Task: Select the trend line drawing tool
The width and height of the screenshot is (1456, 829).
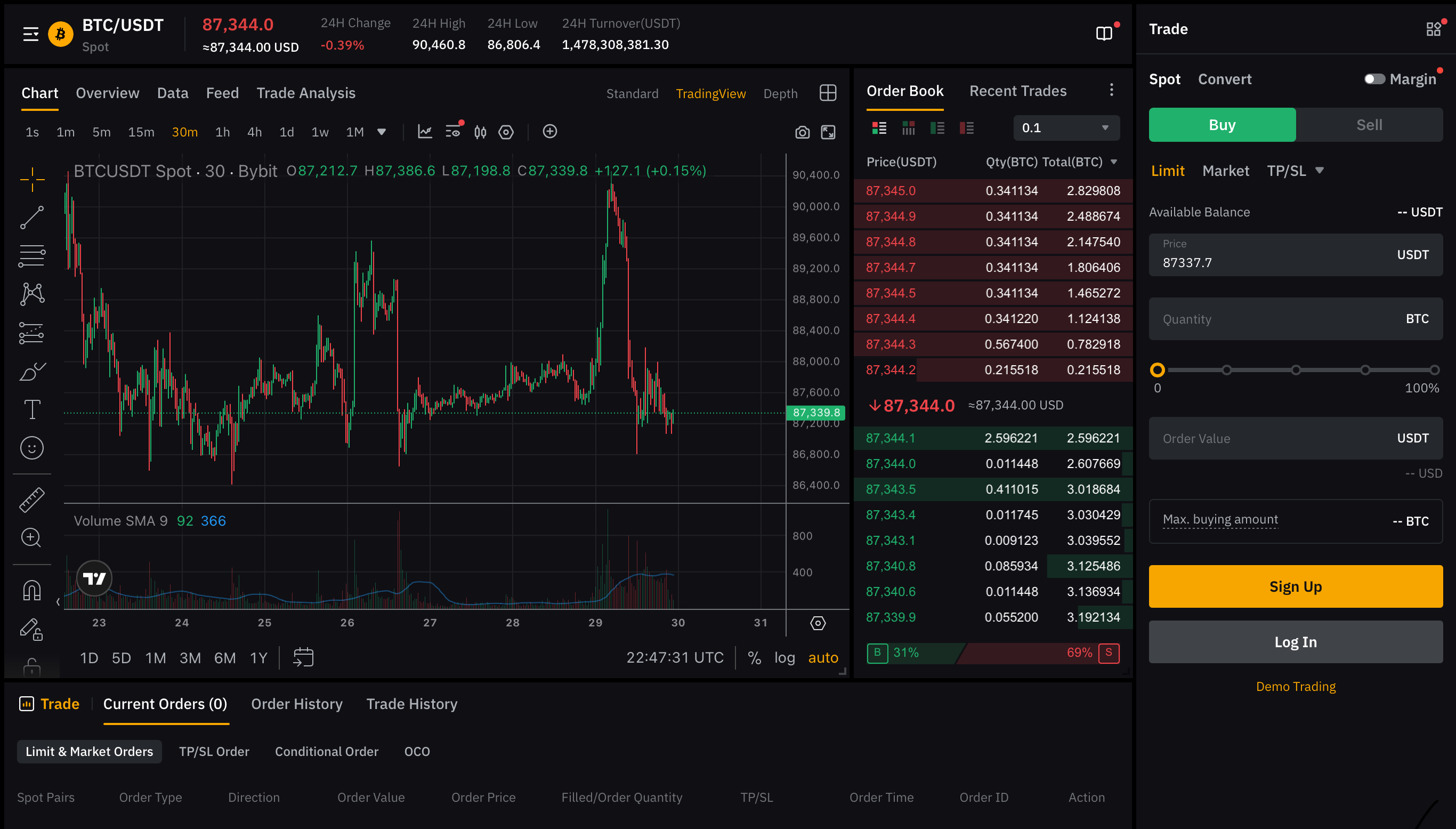Action: (32, 218)
